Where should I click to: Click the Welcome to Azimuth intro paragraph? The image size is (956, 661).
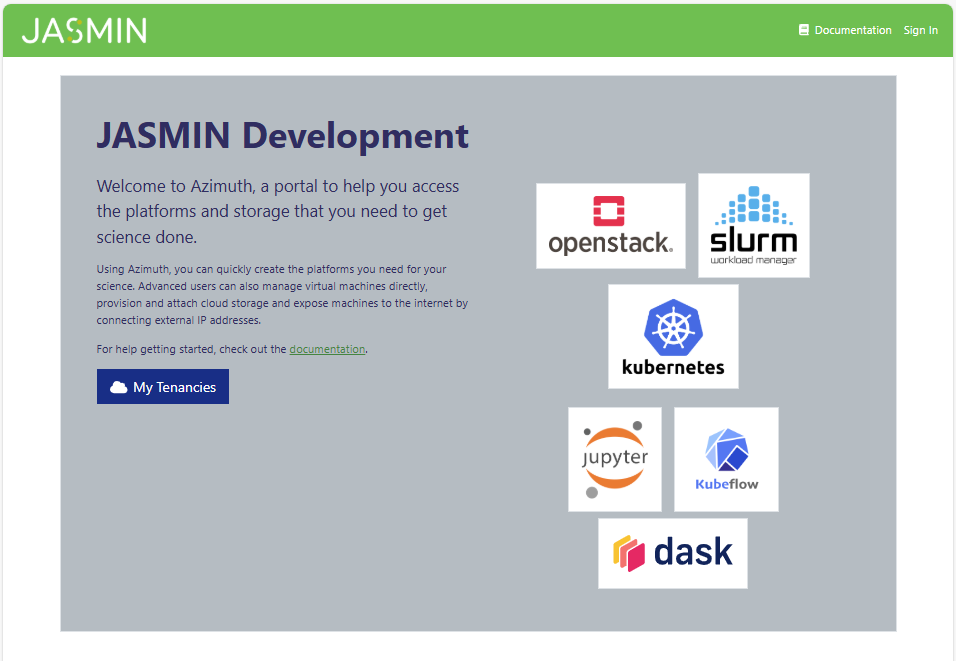pyautogui.click(x=278, y=211)
